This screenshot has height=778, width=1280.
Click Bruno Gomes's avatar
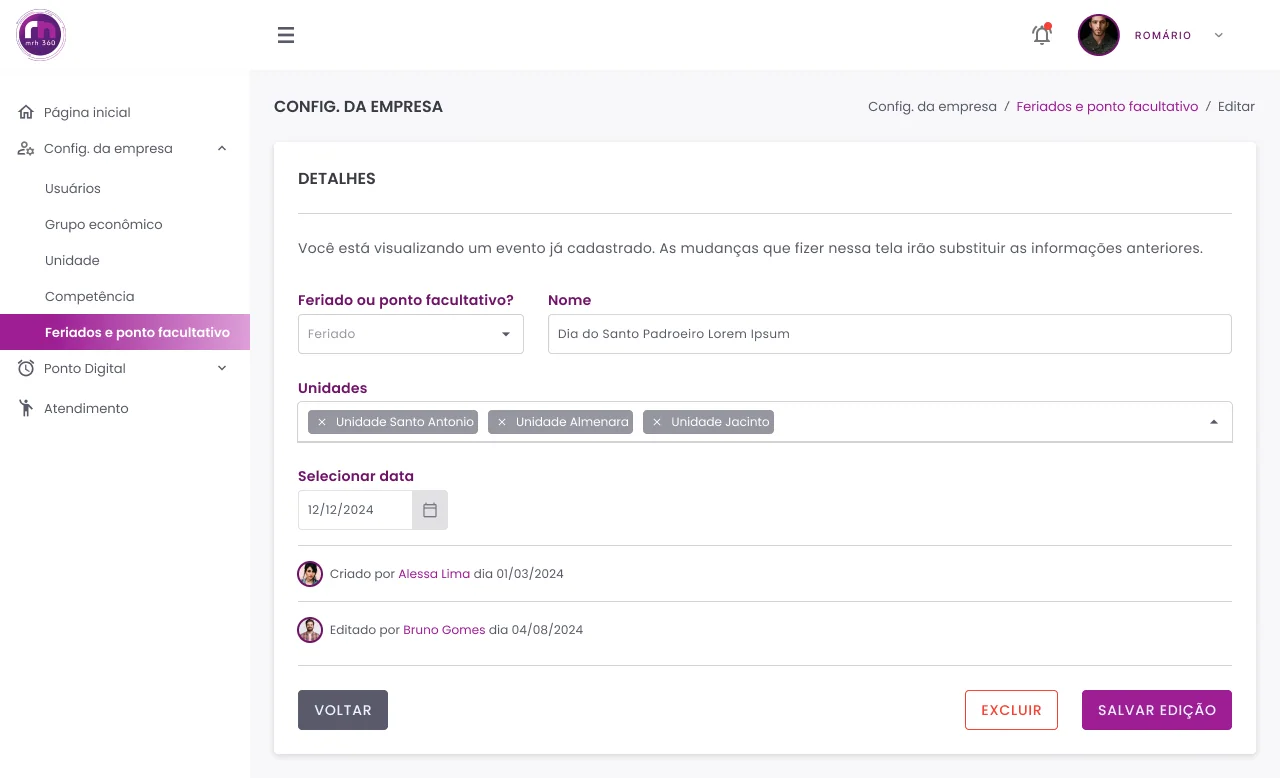(x=310, y=630)
